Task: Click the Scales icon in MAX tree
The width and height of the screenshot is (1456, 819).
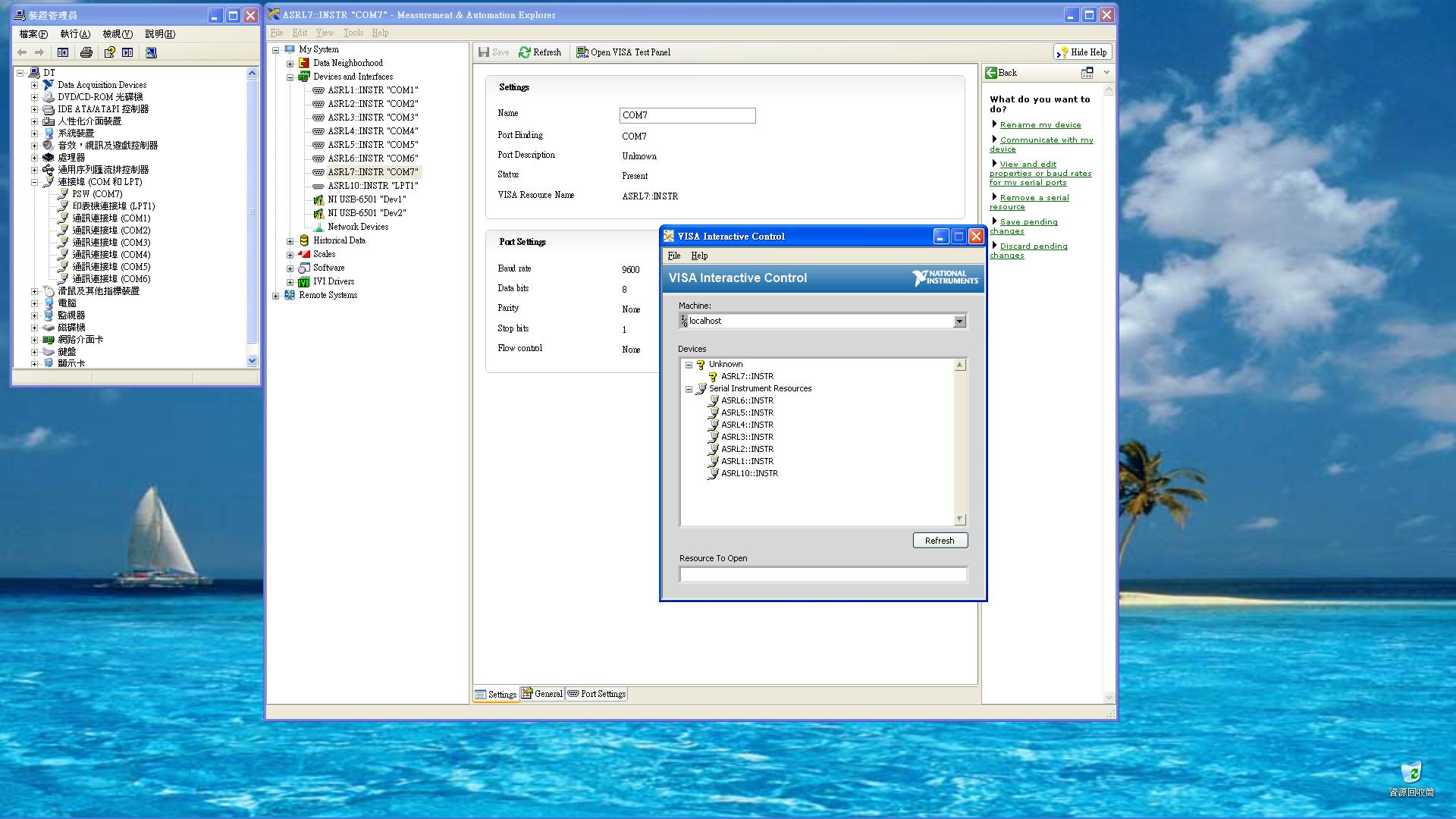Action: click(304, 254)
